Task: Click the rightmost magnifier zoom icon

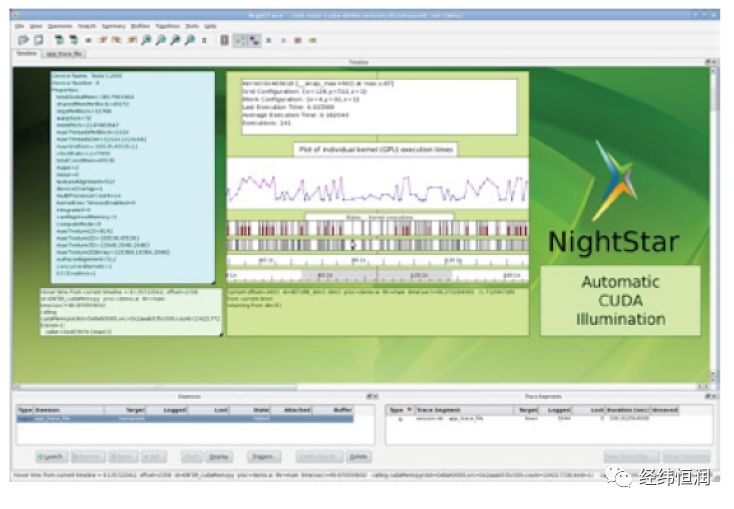Action: coord(190,40)
